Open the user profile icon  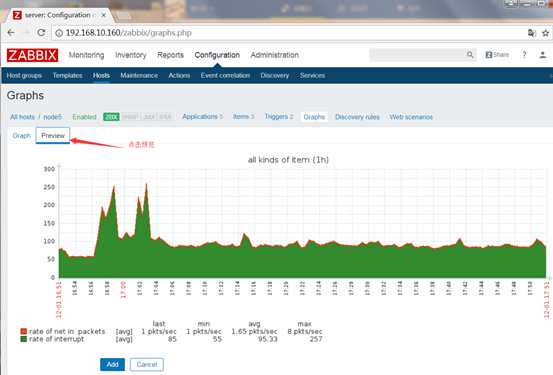[542, 55]
